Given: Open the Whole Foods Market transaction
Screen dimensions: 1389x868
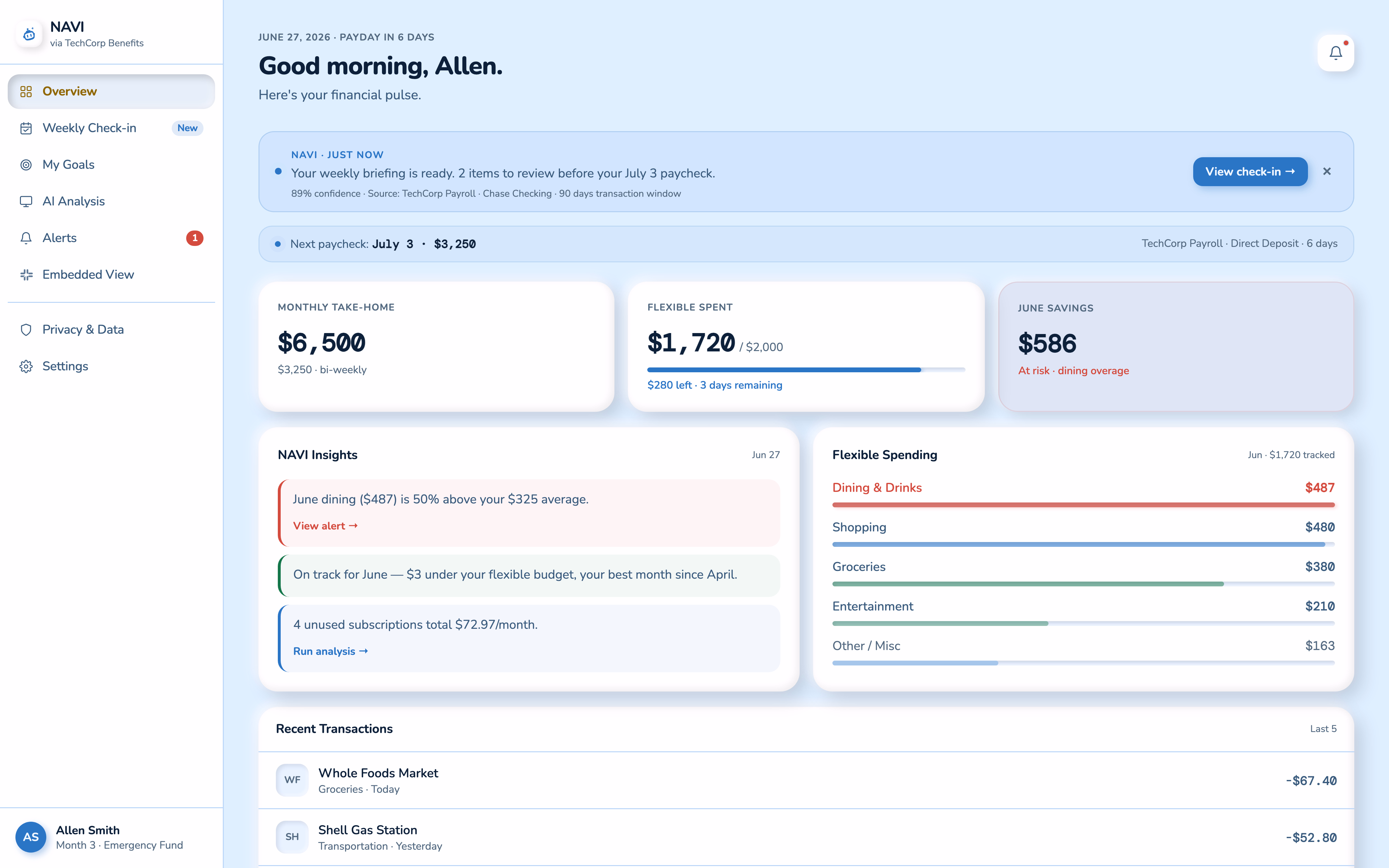Looking at the screenshot, I should (x=806, y=780).
